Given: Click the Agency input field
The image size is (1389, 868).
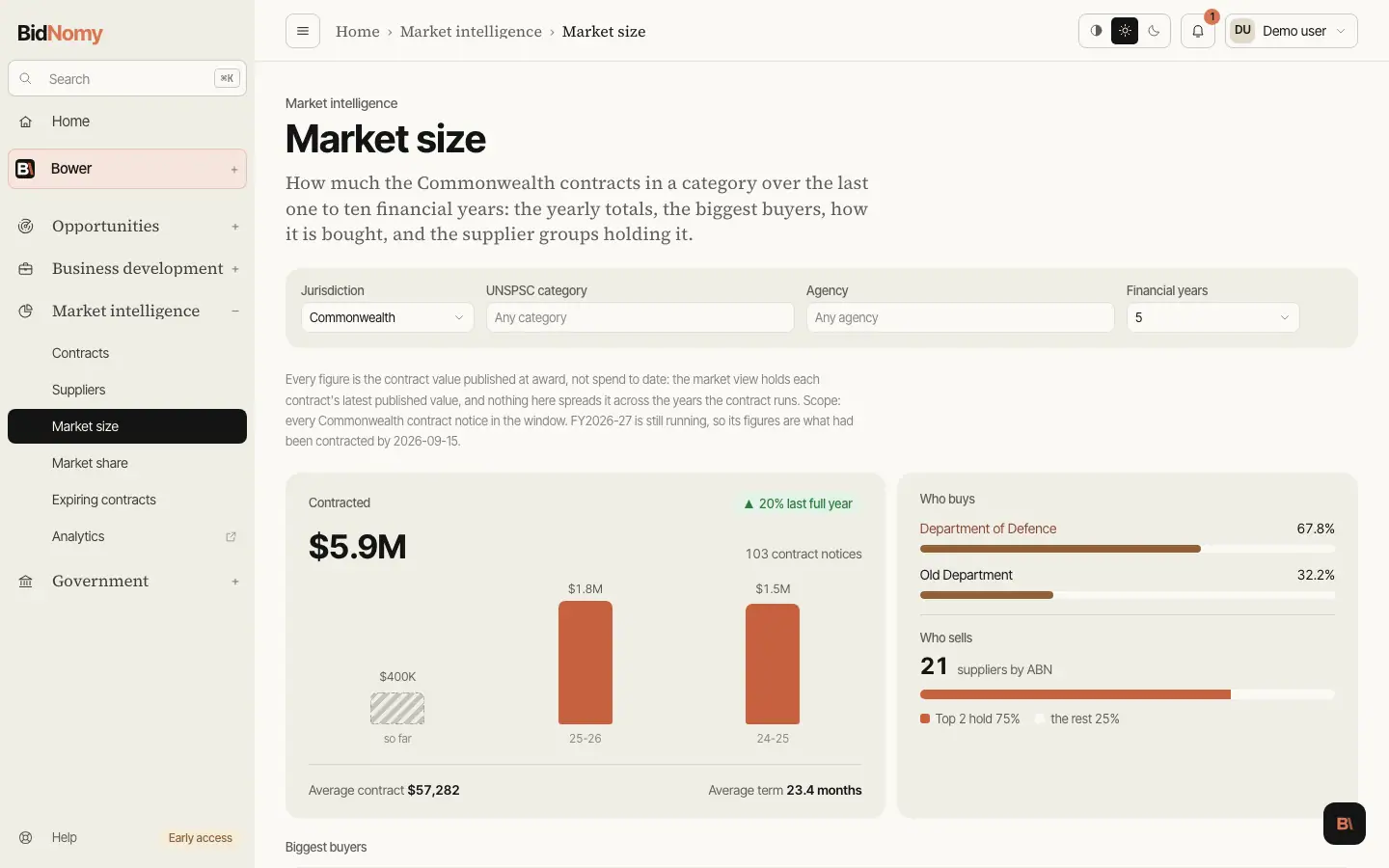Looking at the screenshot, I should pos(961,317).
